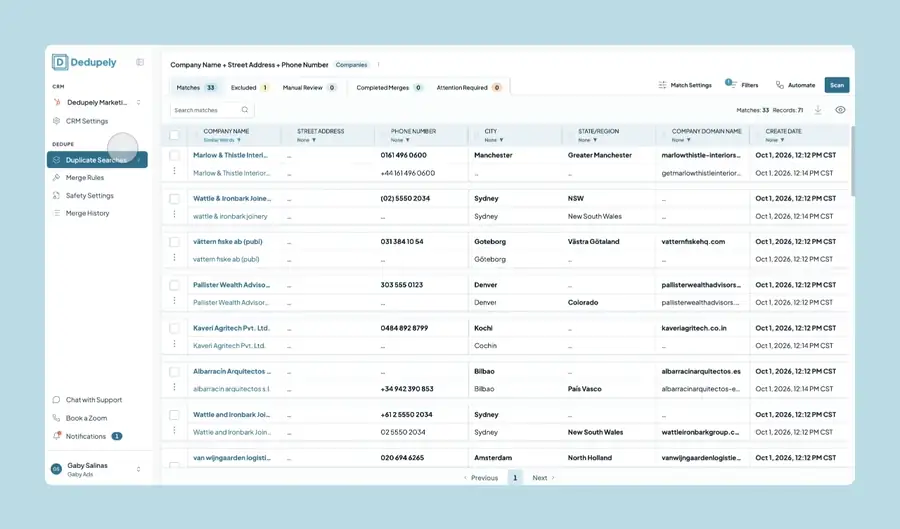
Task: Click the Chat with Support icon
Action: [x=56, y=400]
